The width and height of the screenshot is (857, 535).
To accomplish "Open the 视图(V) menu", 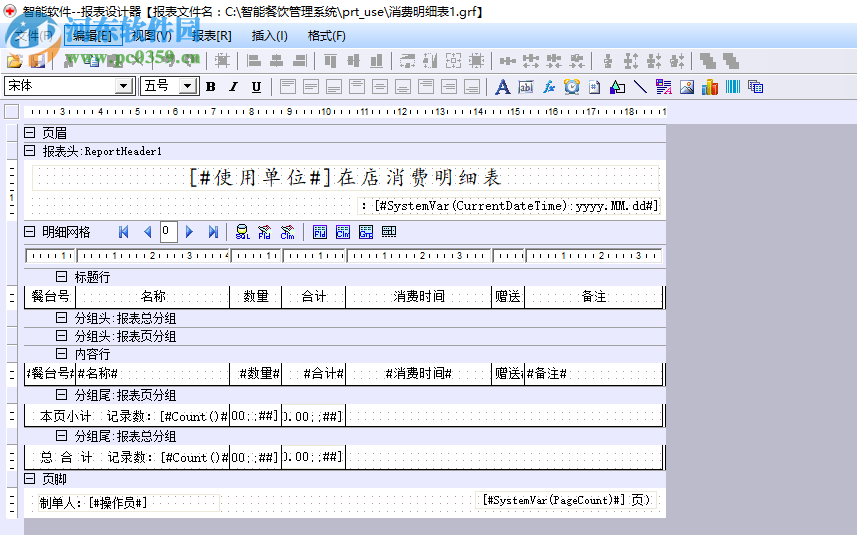I will (x=151, y=36).
